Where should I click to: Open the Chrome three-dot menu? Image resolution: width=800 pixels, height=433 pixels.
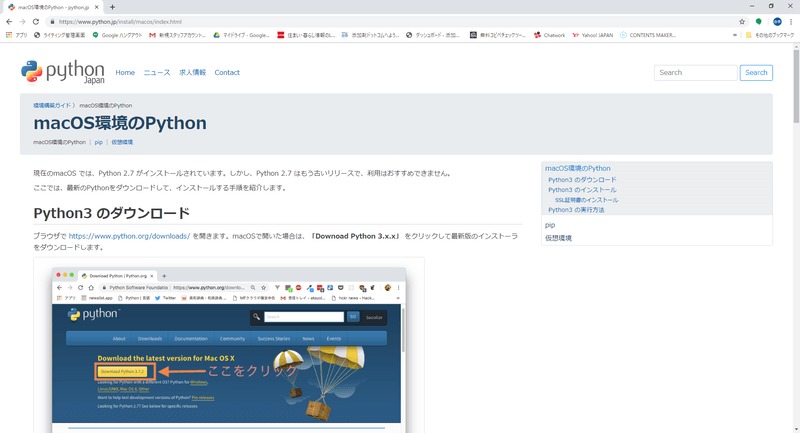(791, 21)
